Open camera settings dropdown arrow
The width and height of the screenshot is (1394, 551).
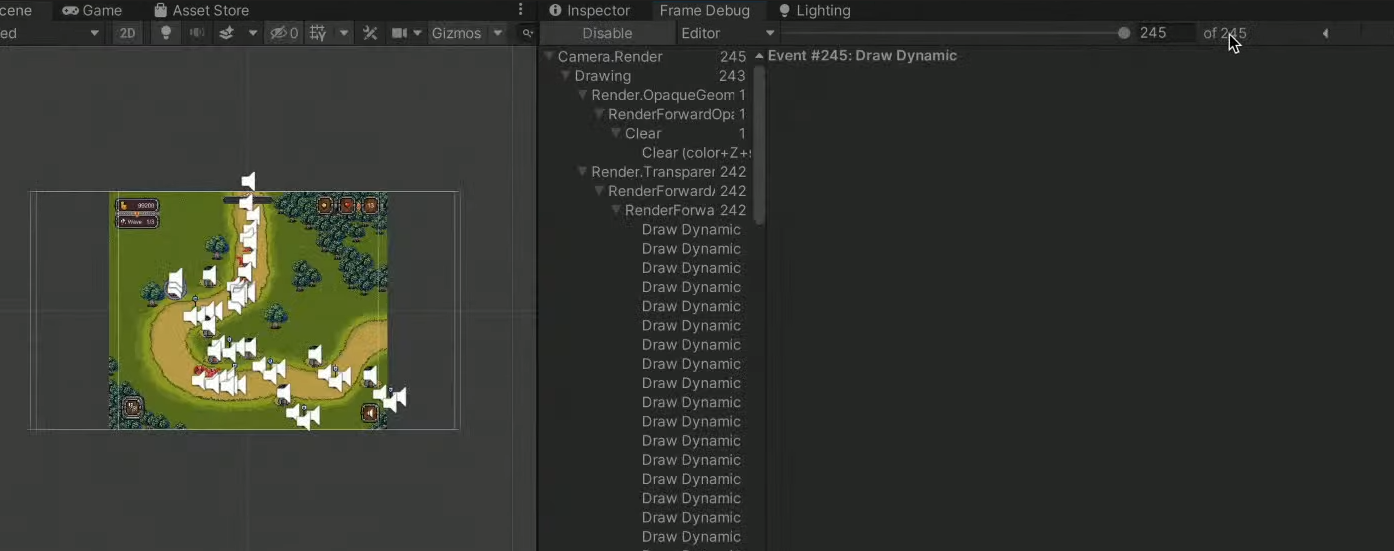[x=418, y=33]
